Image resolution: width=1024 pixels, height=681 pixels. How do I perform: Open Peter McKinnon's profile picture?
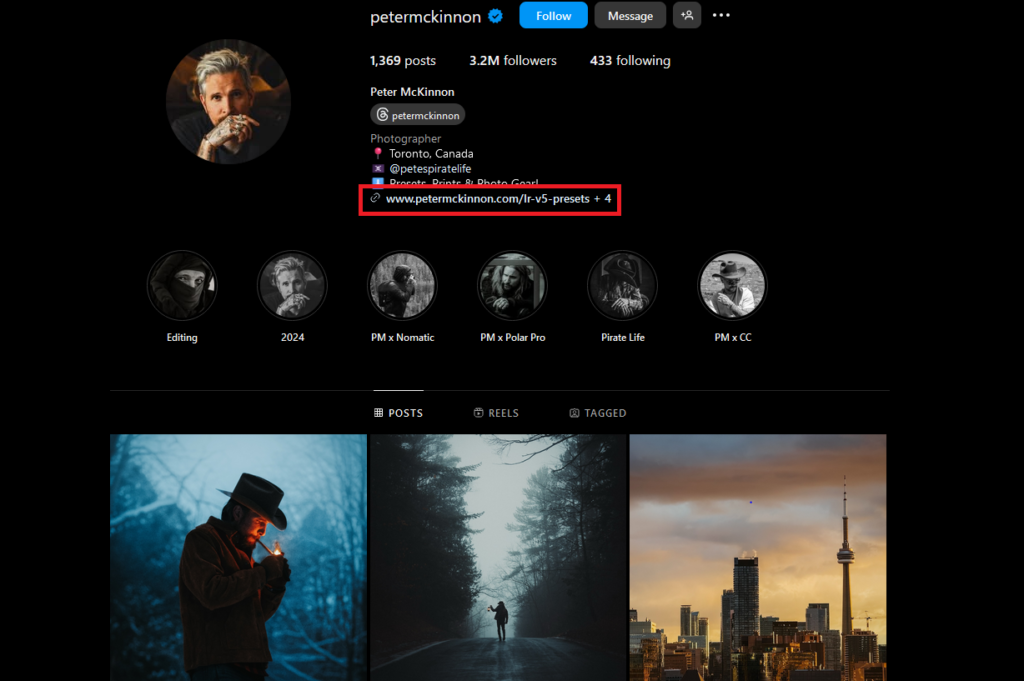click(228, 102)
